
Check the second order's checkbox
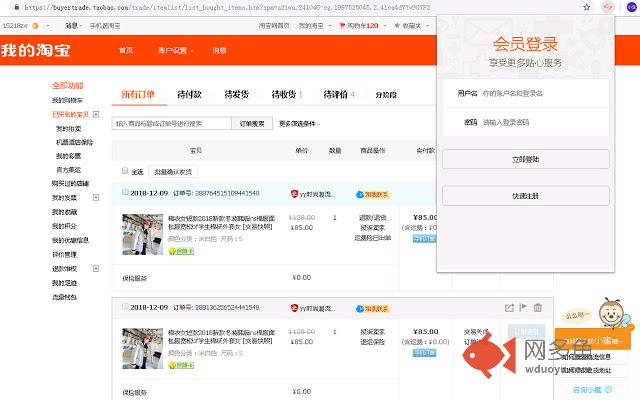click(125, 307)
